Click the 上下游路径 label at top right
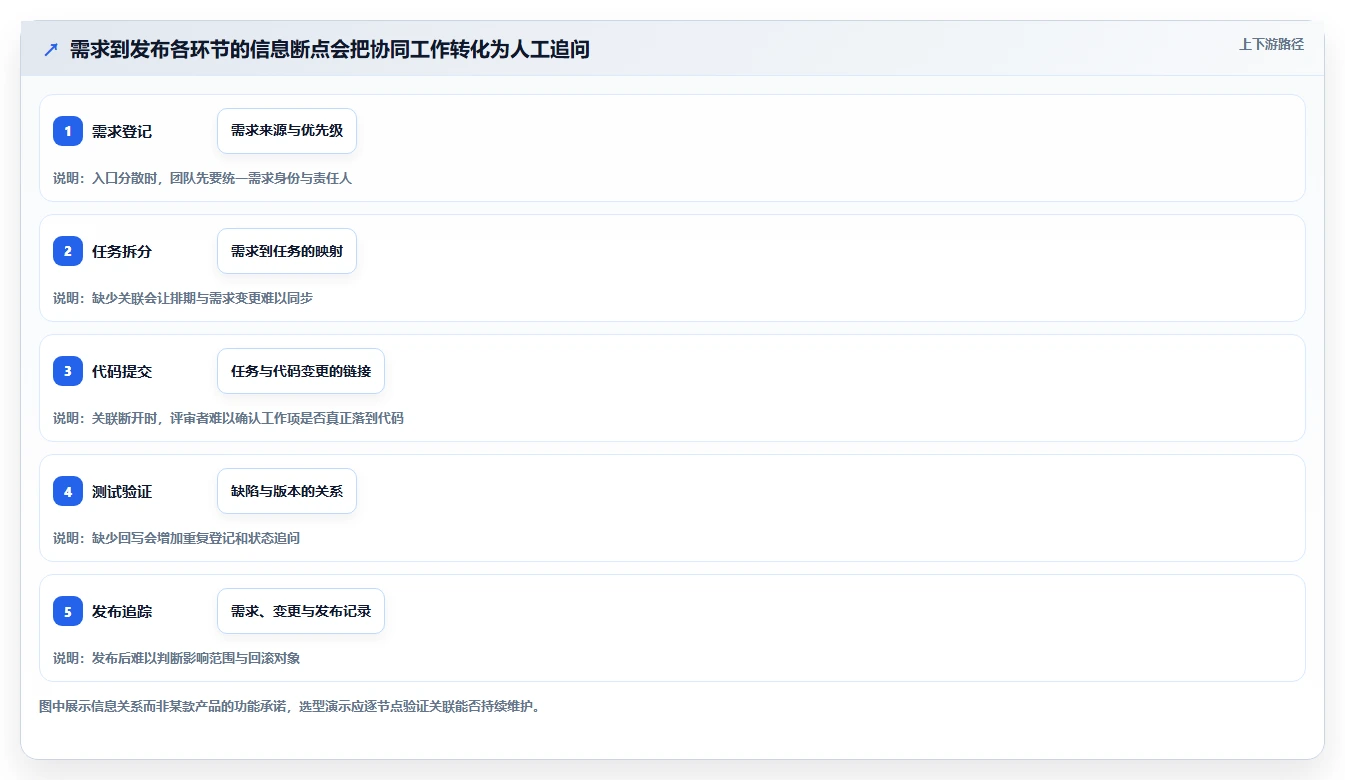This screenshot has height=780, width=1345. tap(1271, 44)
